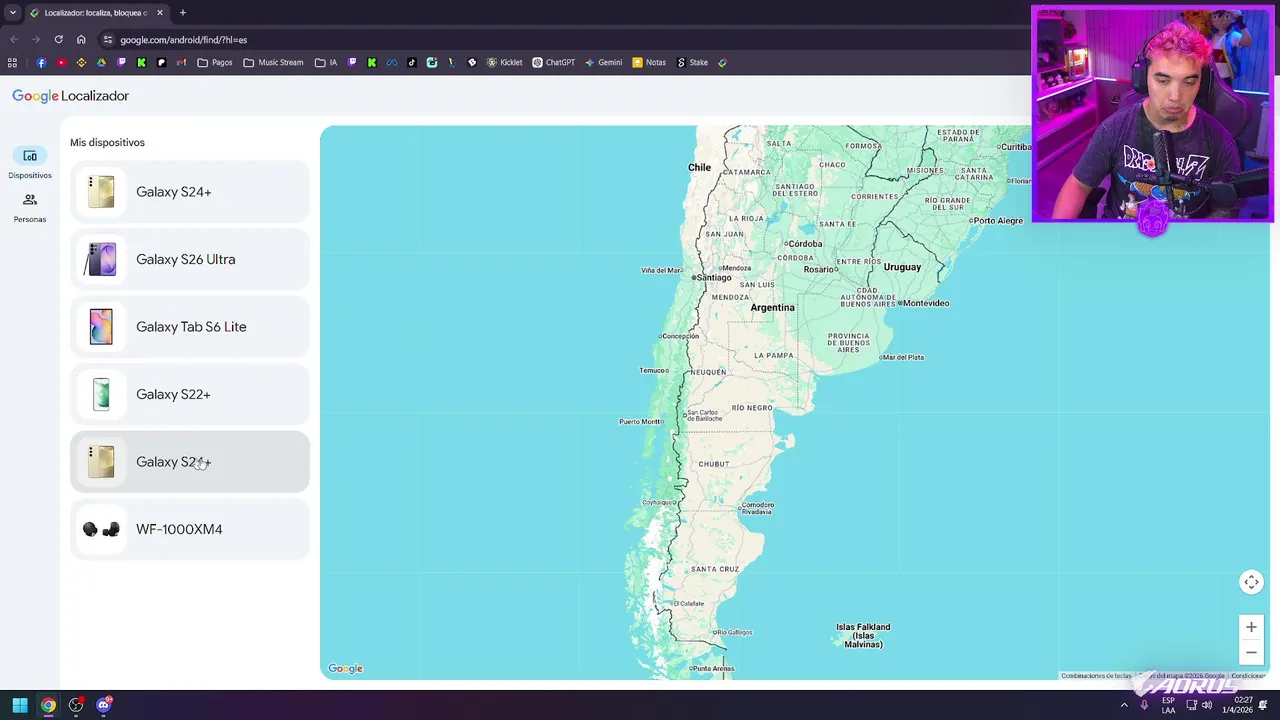This screenshot has height=720, width=1280.
Task: Open volume control in system tray
Action: (x=1207, y=705)
